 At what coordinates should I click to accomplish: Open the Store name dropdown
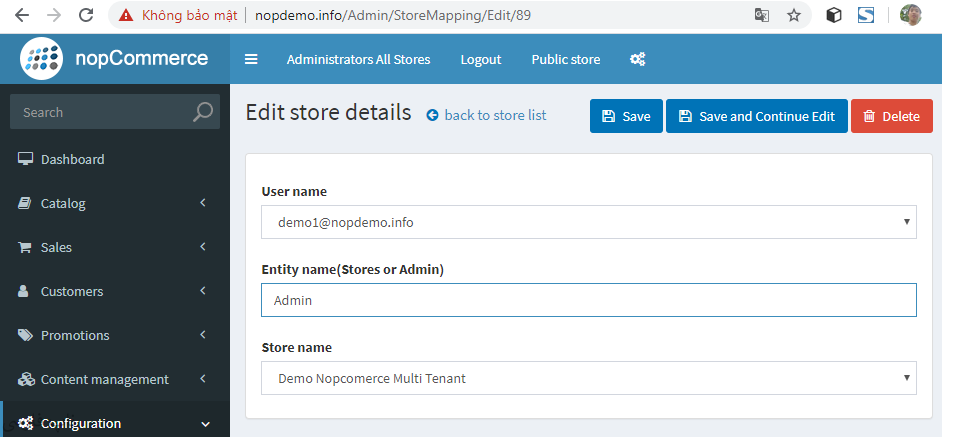click(x=588, y=378)
